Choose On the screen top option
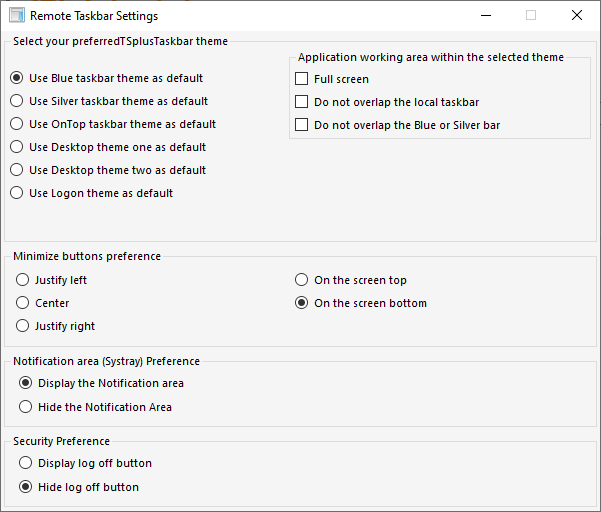Image resolution: width=601 pixels, height=512 pixels. [302, 280]
